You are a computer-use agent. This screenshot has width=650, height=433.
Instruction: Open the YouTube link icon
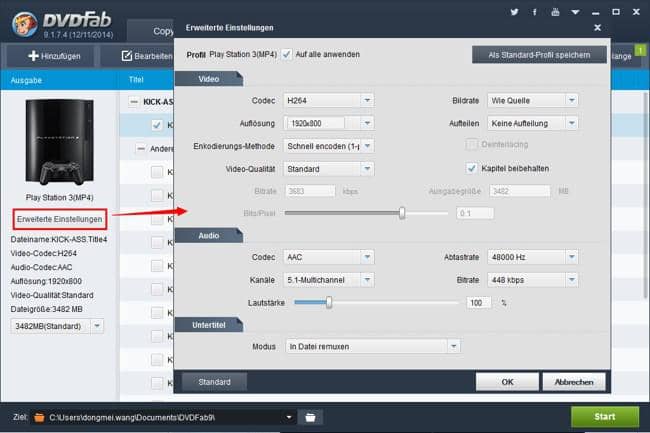[555, 12]
